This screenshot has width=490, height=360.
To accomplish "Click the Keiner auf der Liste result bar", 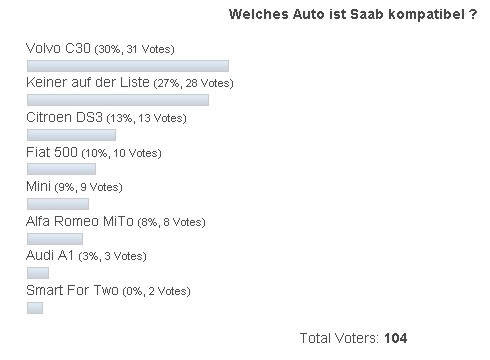I will coord(118,100).
